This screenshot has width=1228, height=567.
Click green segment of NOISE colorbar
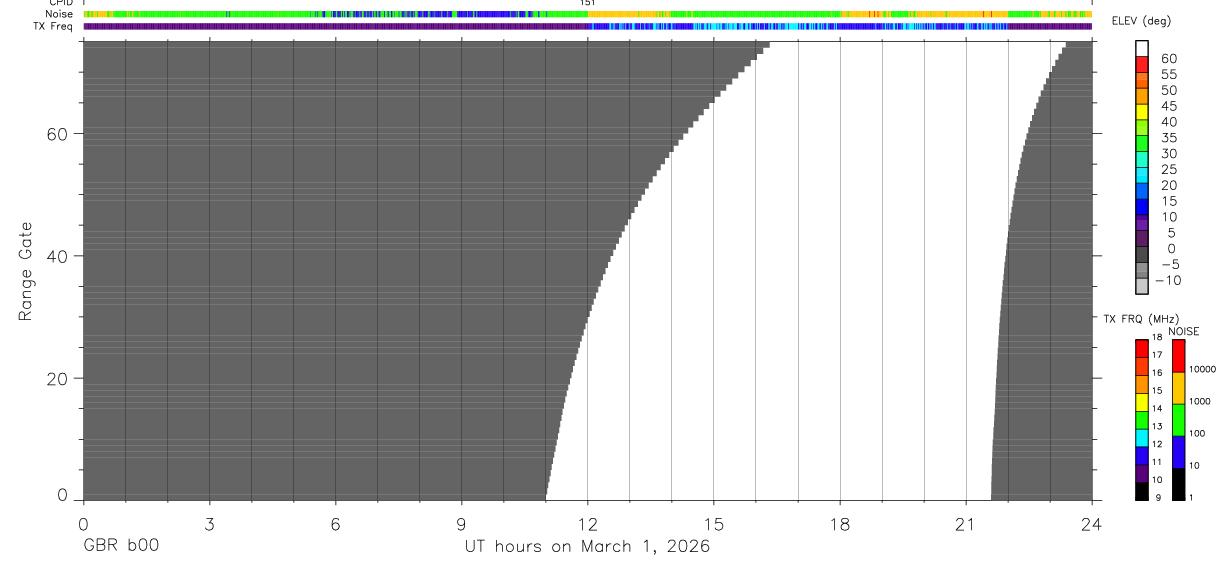[x=1178, y=420]
